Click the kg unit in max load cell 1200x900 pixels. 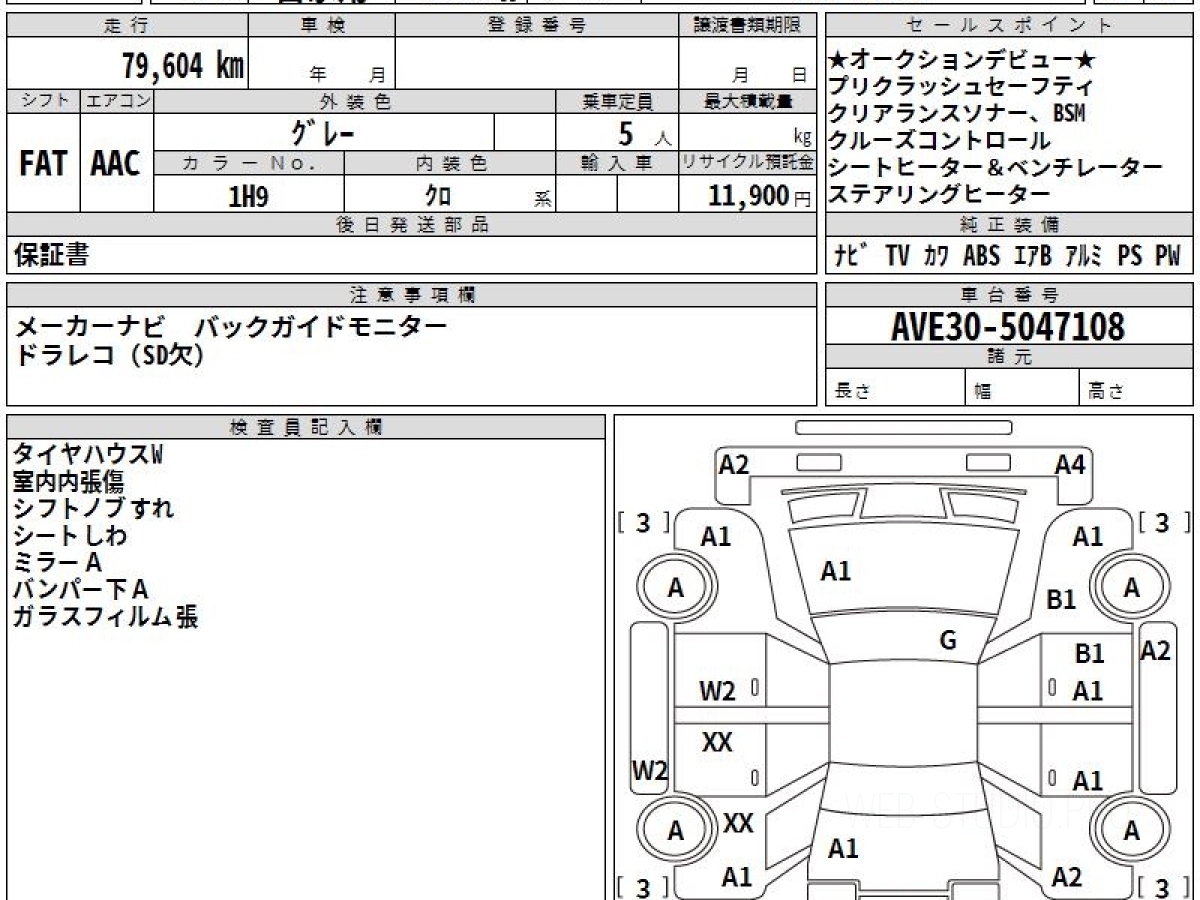802,139
